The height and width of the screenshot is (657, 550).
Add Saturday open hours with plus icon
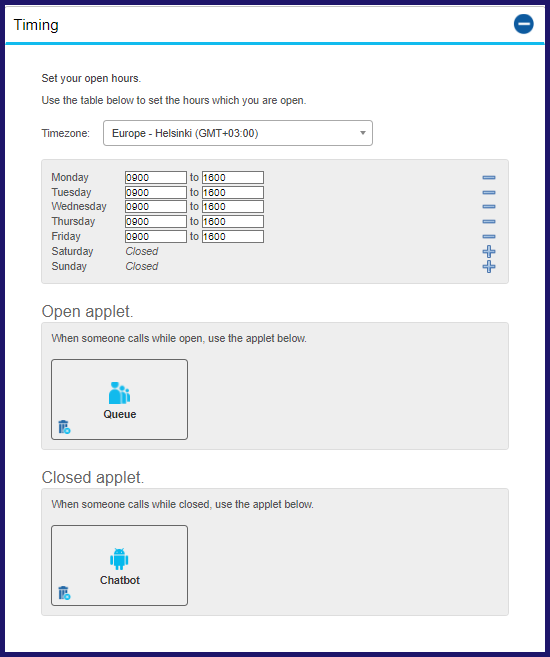tap(489, 251)
